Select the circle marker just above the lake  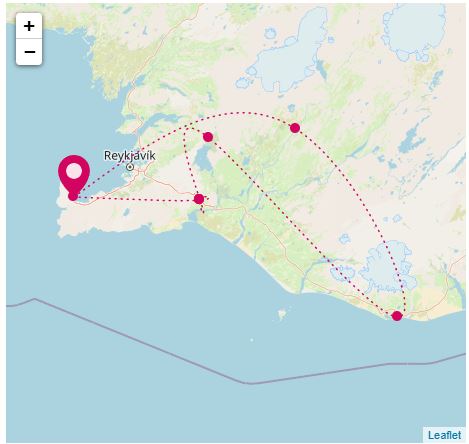(208, 137)
